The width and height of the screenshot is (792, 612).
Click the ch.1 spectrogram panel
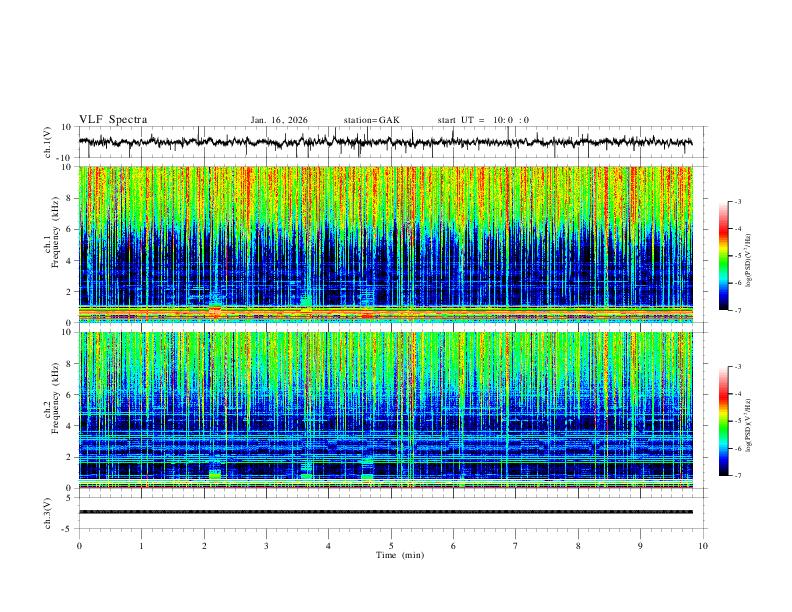tap(386, 244)
